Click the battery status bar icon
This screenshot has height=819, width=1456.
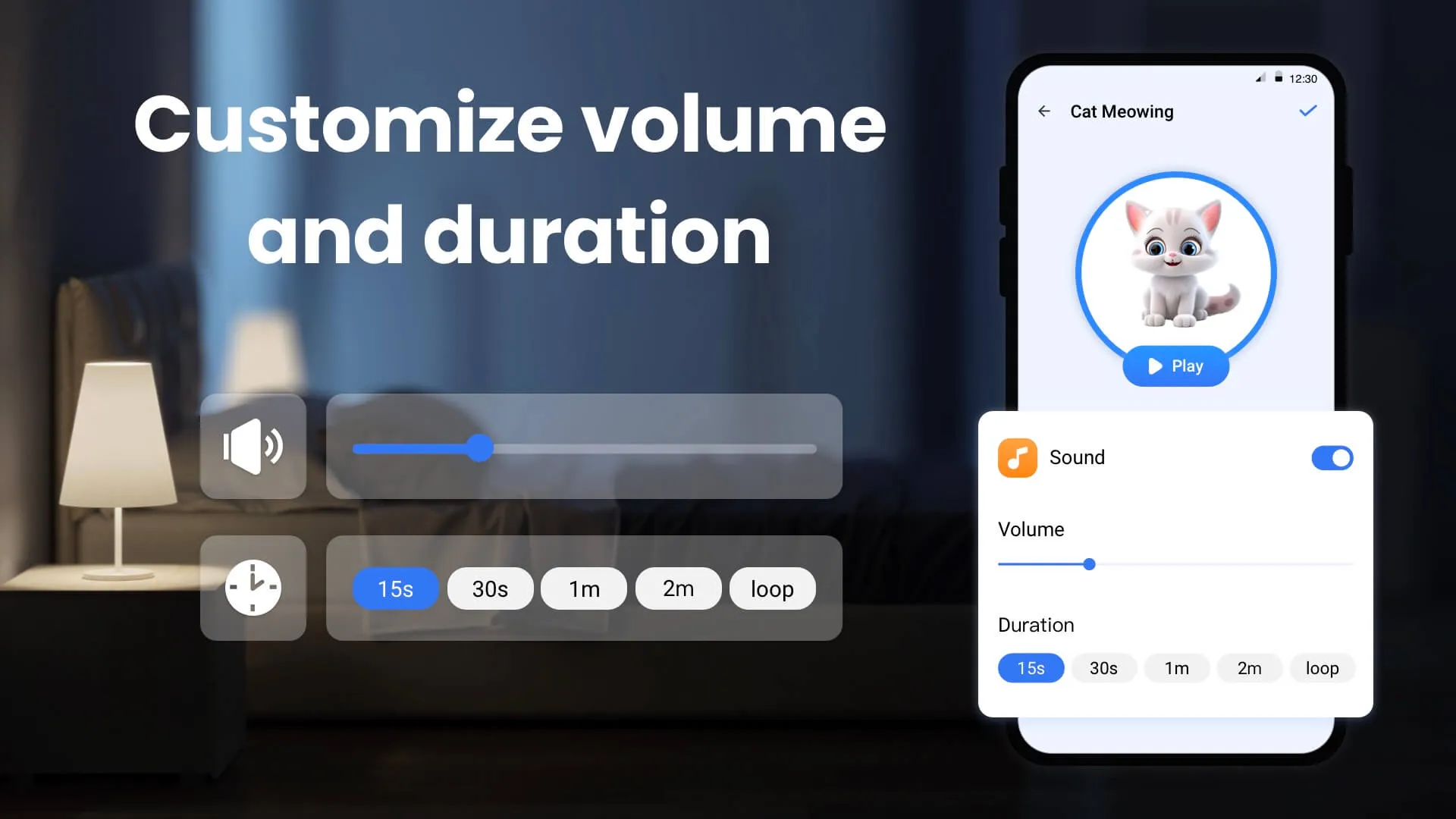coord(1281,78)
